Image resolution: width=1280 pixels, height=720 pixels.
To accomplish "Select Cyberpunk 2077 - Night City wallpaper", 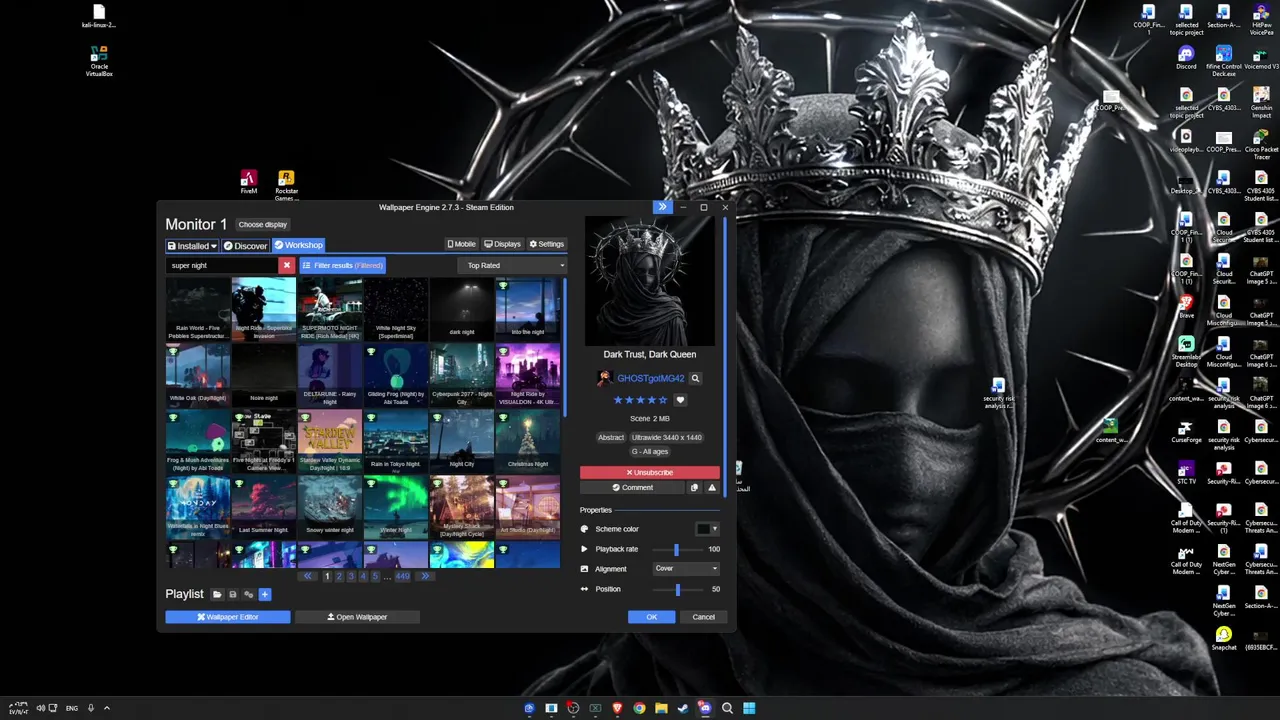I will point(462,377).
